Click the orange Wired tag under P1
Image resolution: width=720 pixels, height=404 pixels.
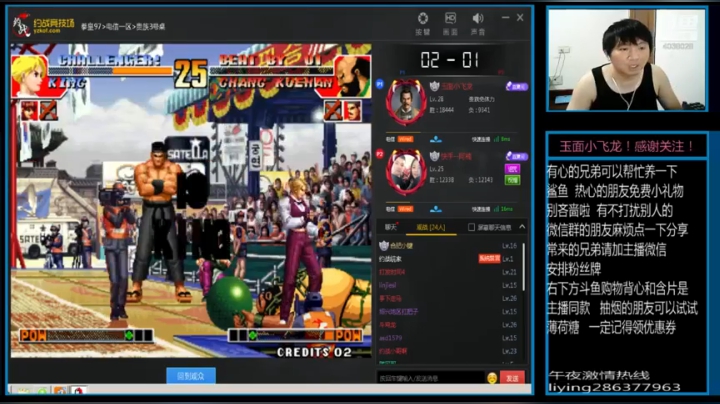click(x=405, y=139)
